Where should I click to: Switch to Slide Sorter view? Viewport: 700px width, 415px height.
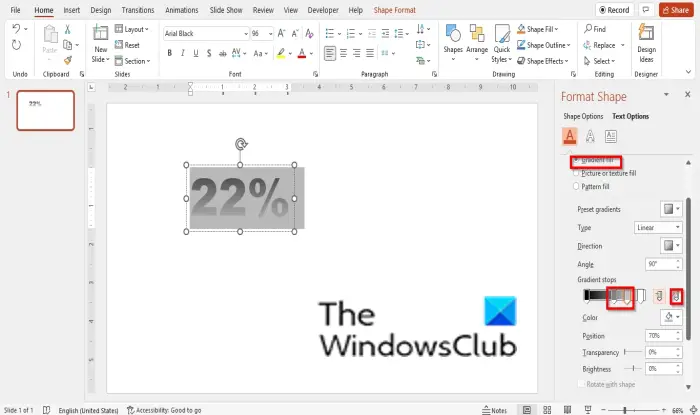pos(547,410)
